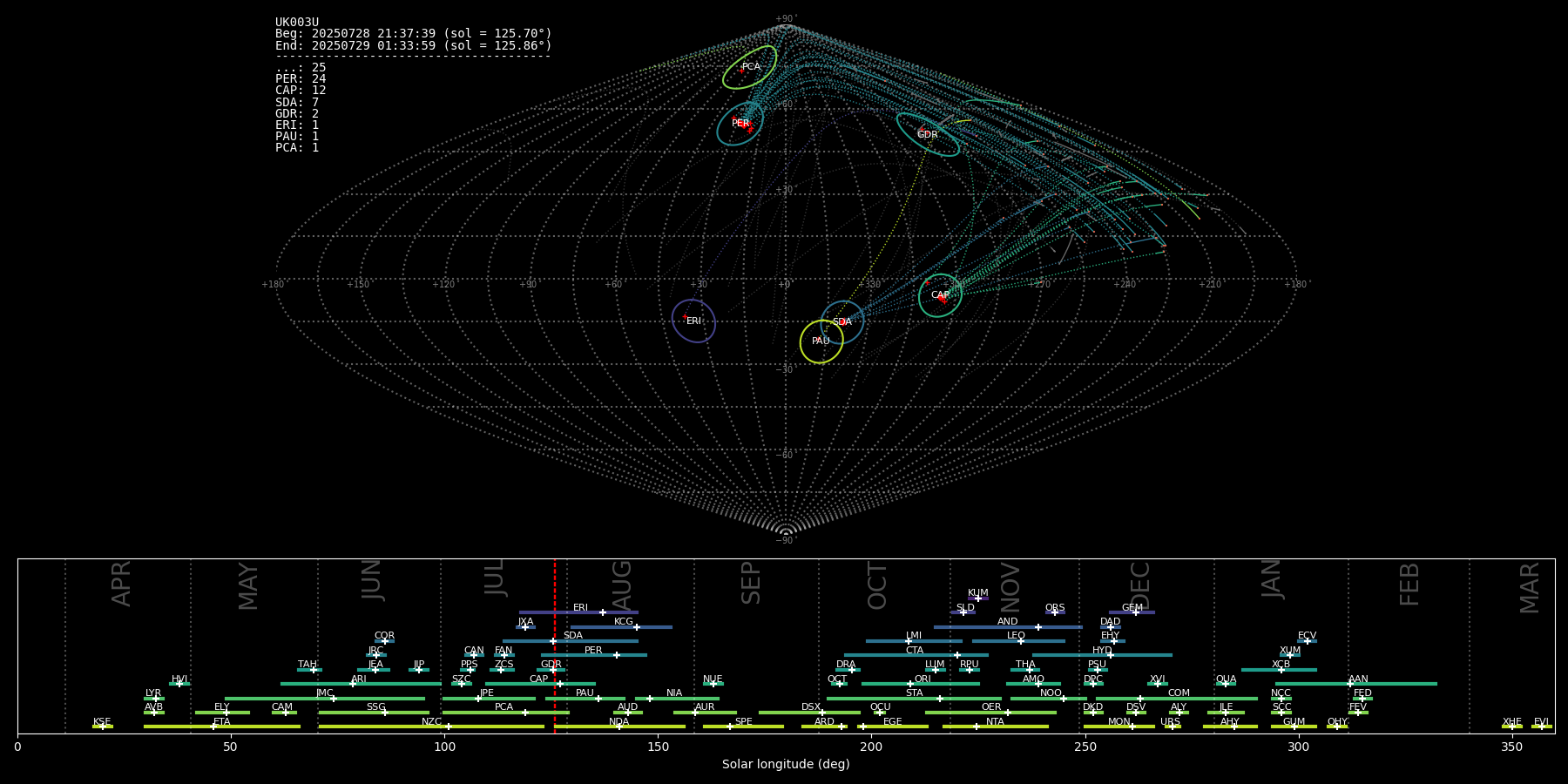Click the '+90' latitude label atop sky map
The width and height of the screenshot is (1568, 784).
[x=785, y=19]
